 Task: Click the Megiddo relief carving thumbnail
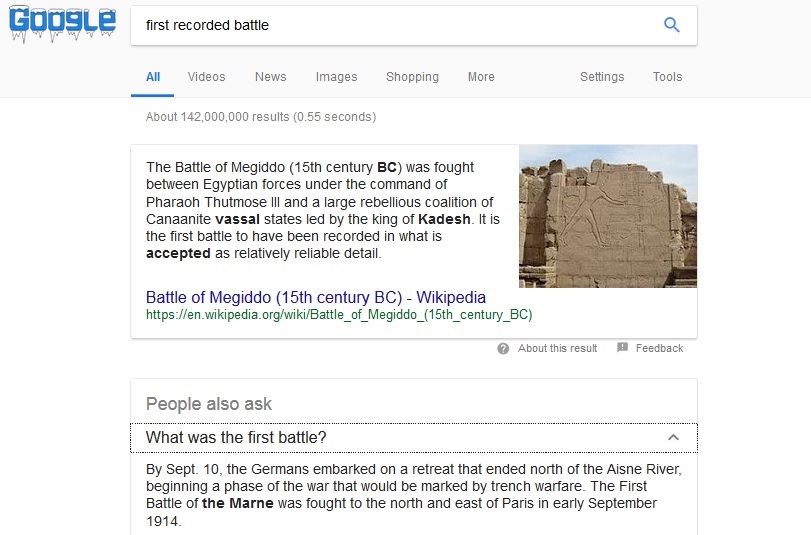607,216
